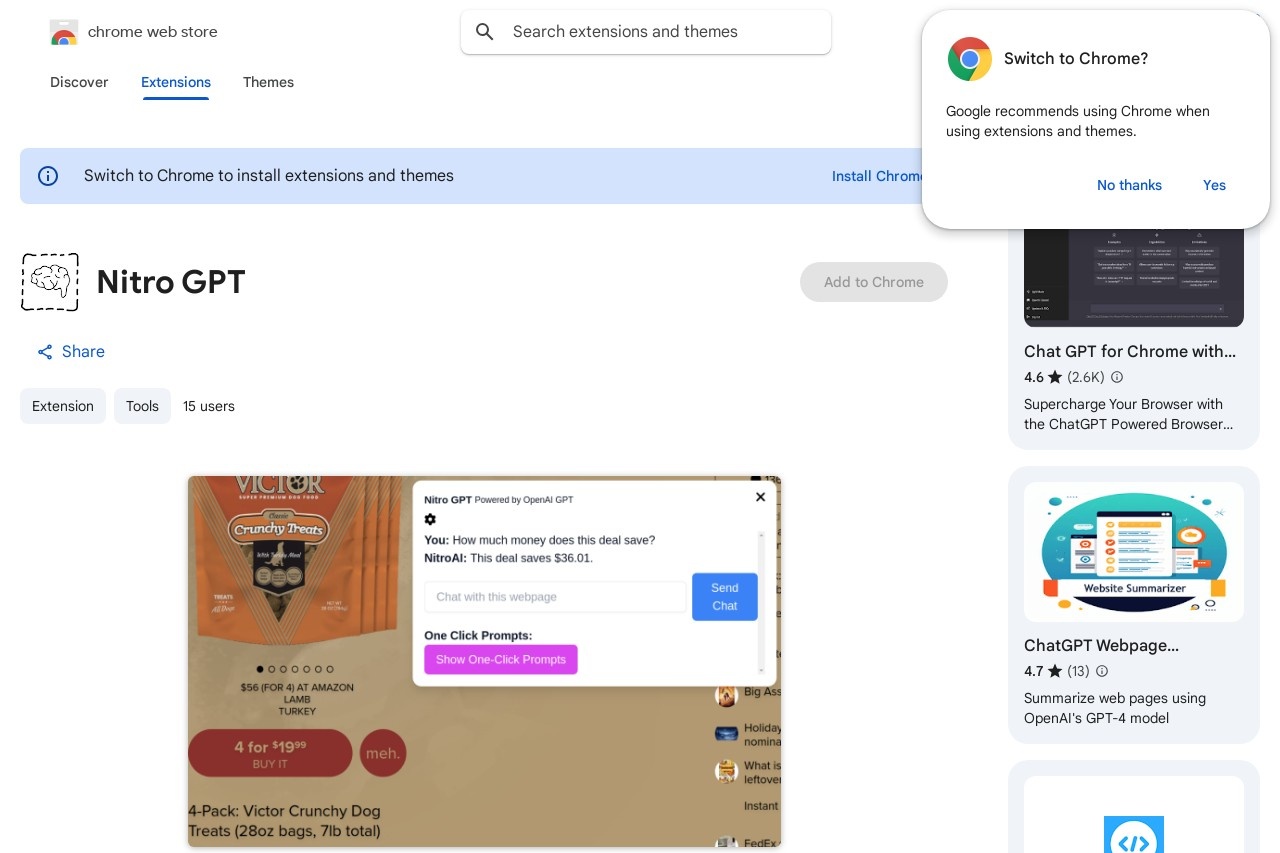Click the code brackets extension icon
The image size is (1280, 853).
tap(1134, 834)
